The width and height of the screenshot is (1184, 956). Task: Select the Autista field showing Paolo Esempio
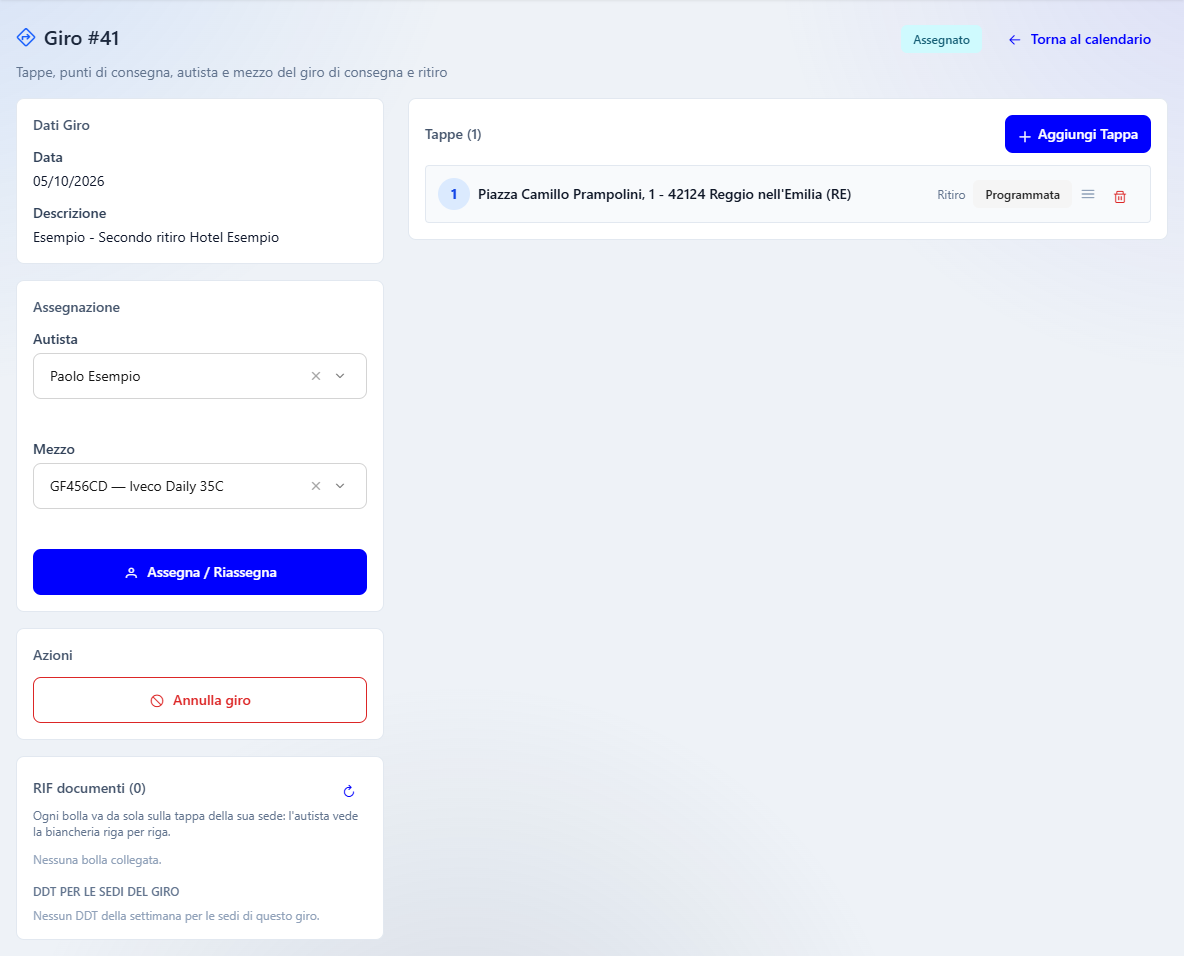point(200,376)
